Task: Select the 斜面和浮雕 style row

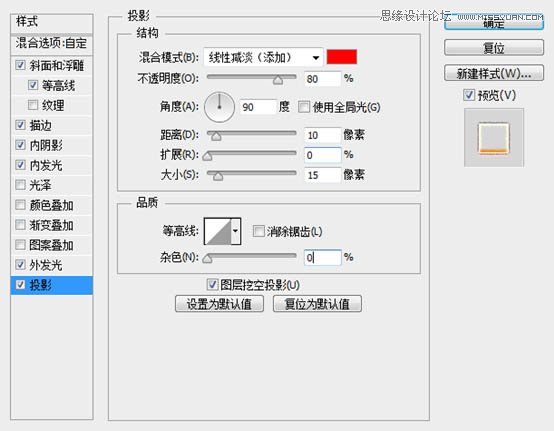Action: [52, 65]
